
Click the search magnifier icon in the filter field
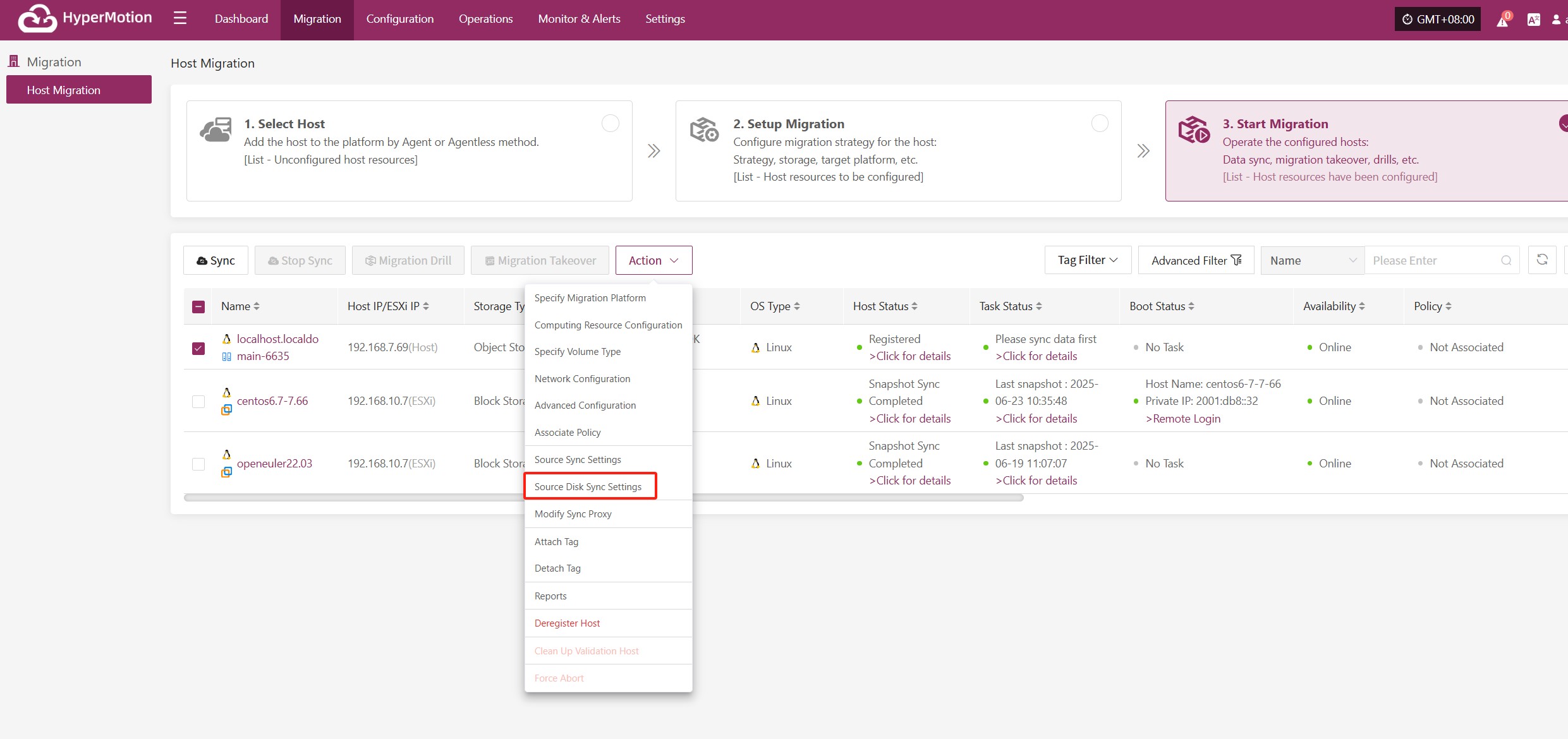[1507, 260]
